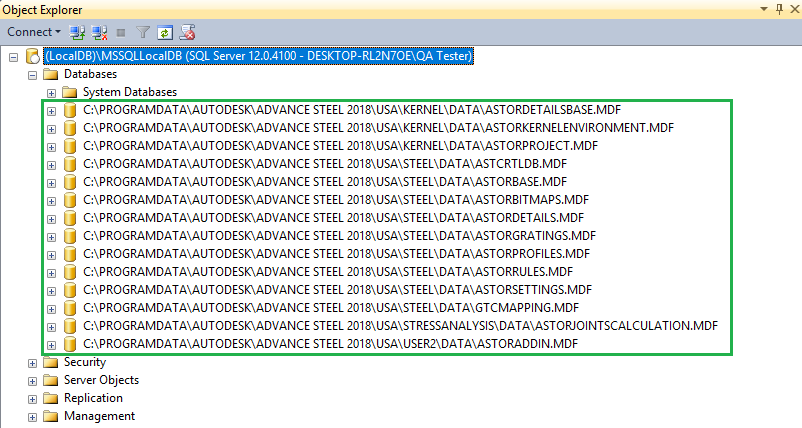Select the ASTORDETAILSBASE.MDF database

pyautogui.click(x=352, y=110)
